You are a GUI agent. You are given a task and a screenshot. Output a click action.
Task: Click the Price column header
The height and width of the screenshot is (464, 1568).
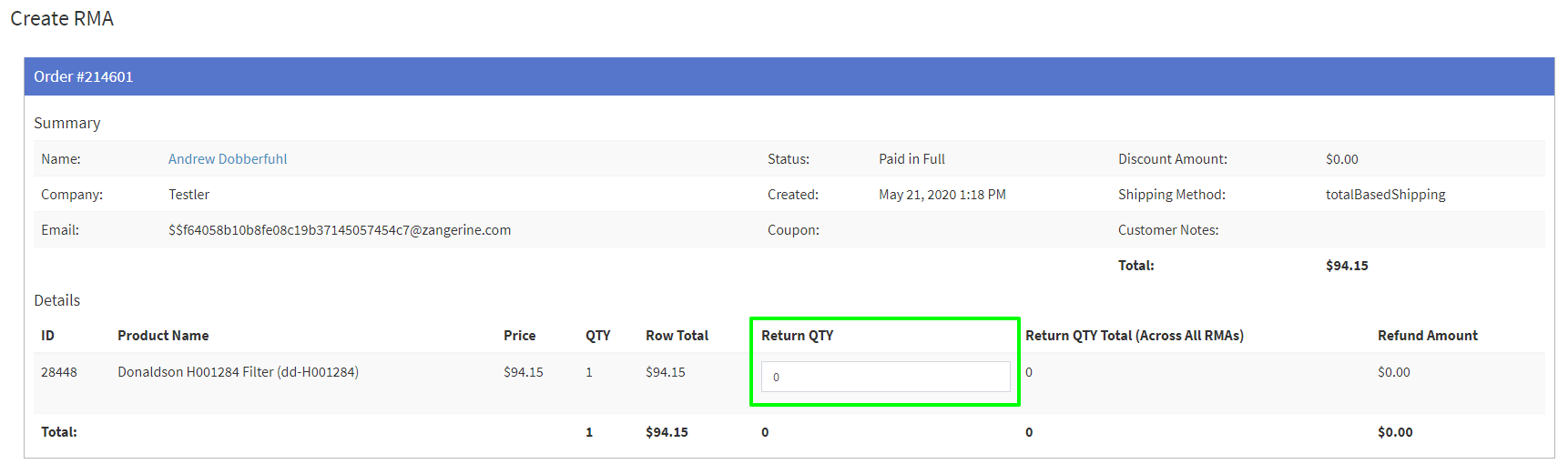tap(519, 336)
